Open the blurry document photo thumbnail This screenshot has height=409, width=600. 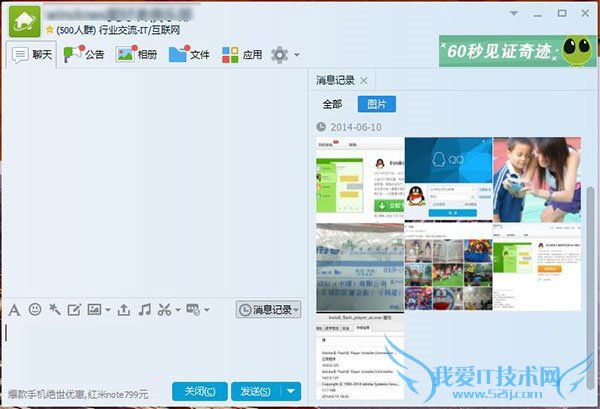360,268
